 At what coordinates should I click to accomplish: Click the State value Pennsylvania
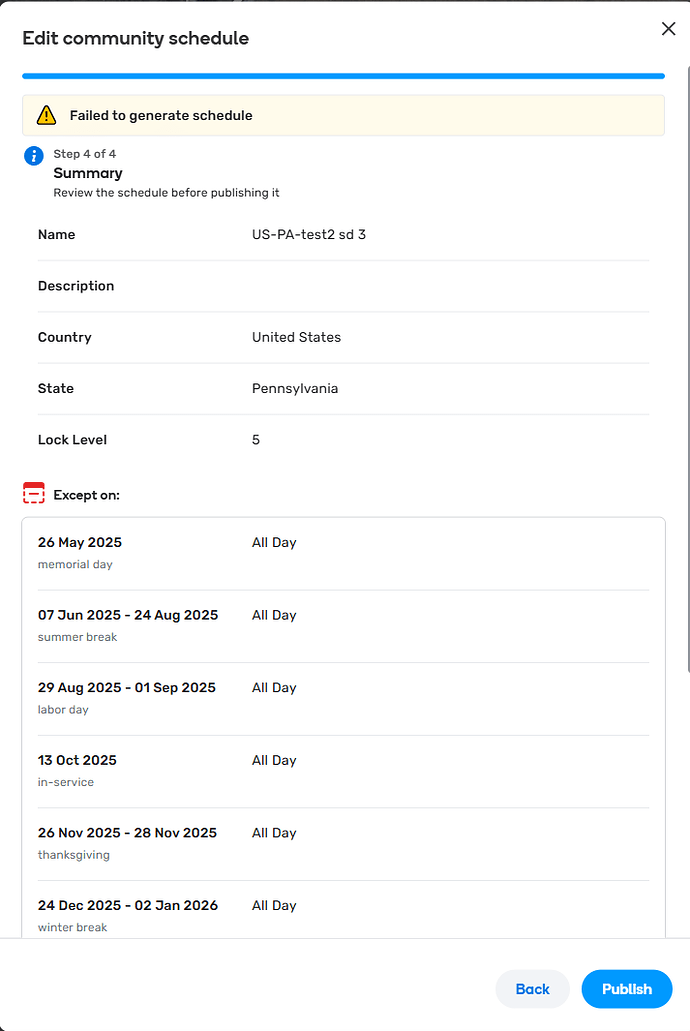[295, 389]
